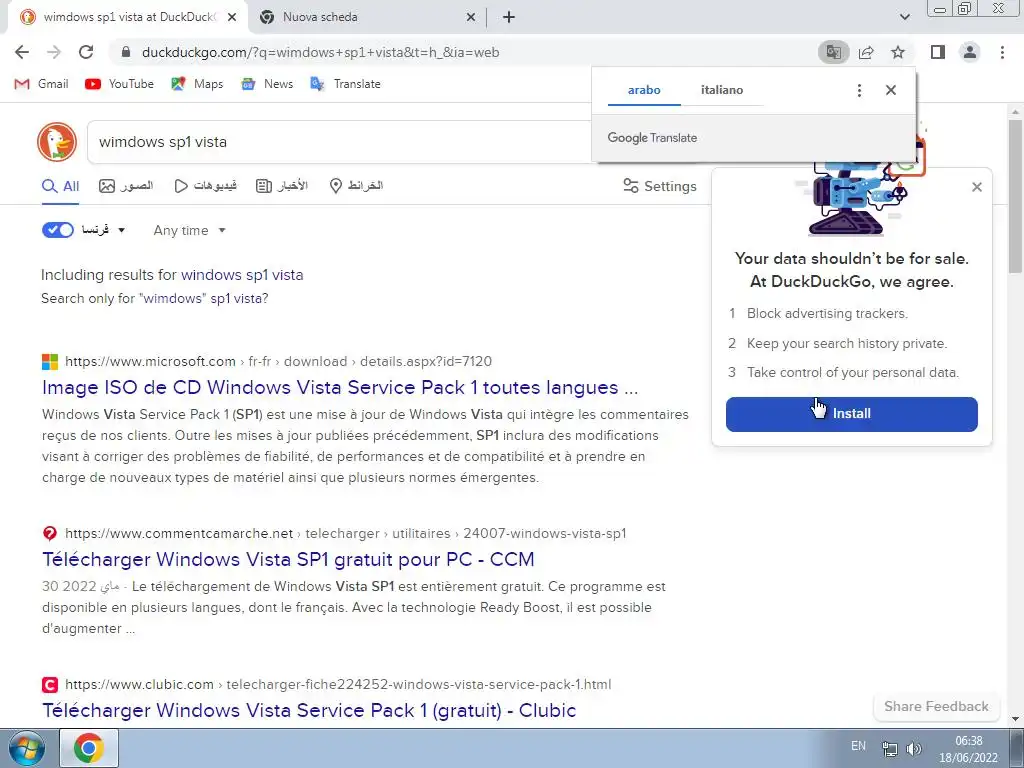Click the forward navigation arrow
This screenshot has width=1024, height=768.
click(x=54, y=52)
